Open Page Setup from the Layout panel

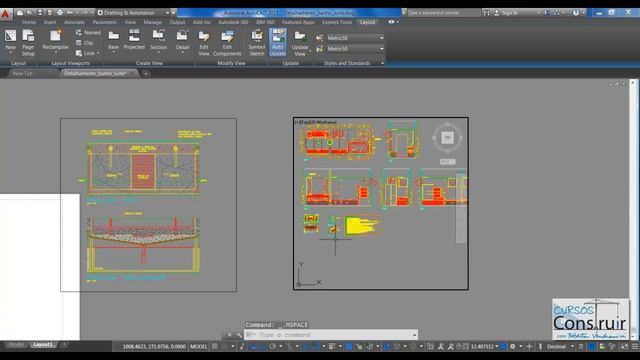point(28,42)
